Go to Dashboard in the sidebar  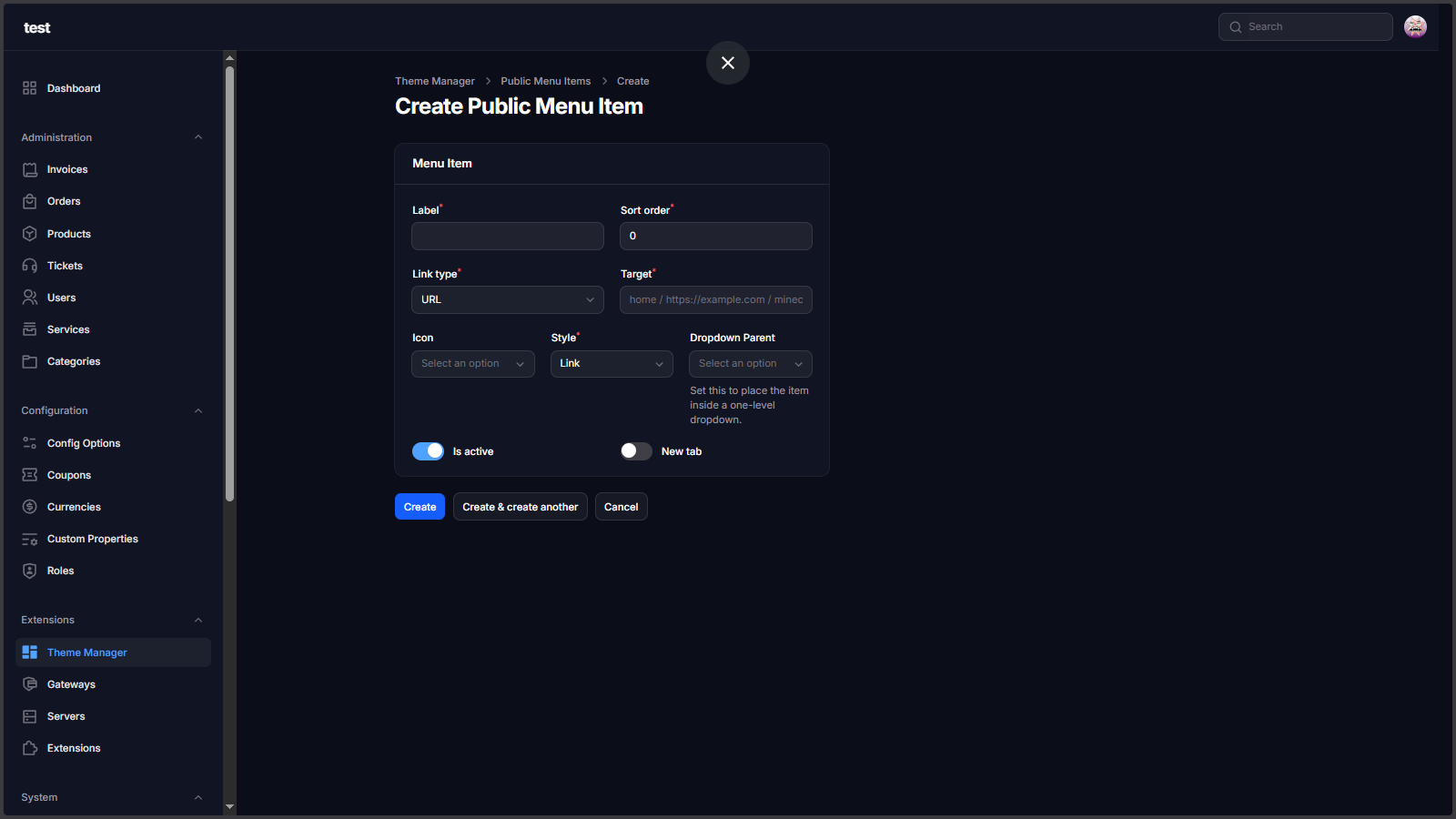pos(74,88)
